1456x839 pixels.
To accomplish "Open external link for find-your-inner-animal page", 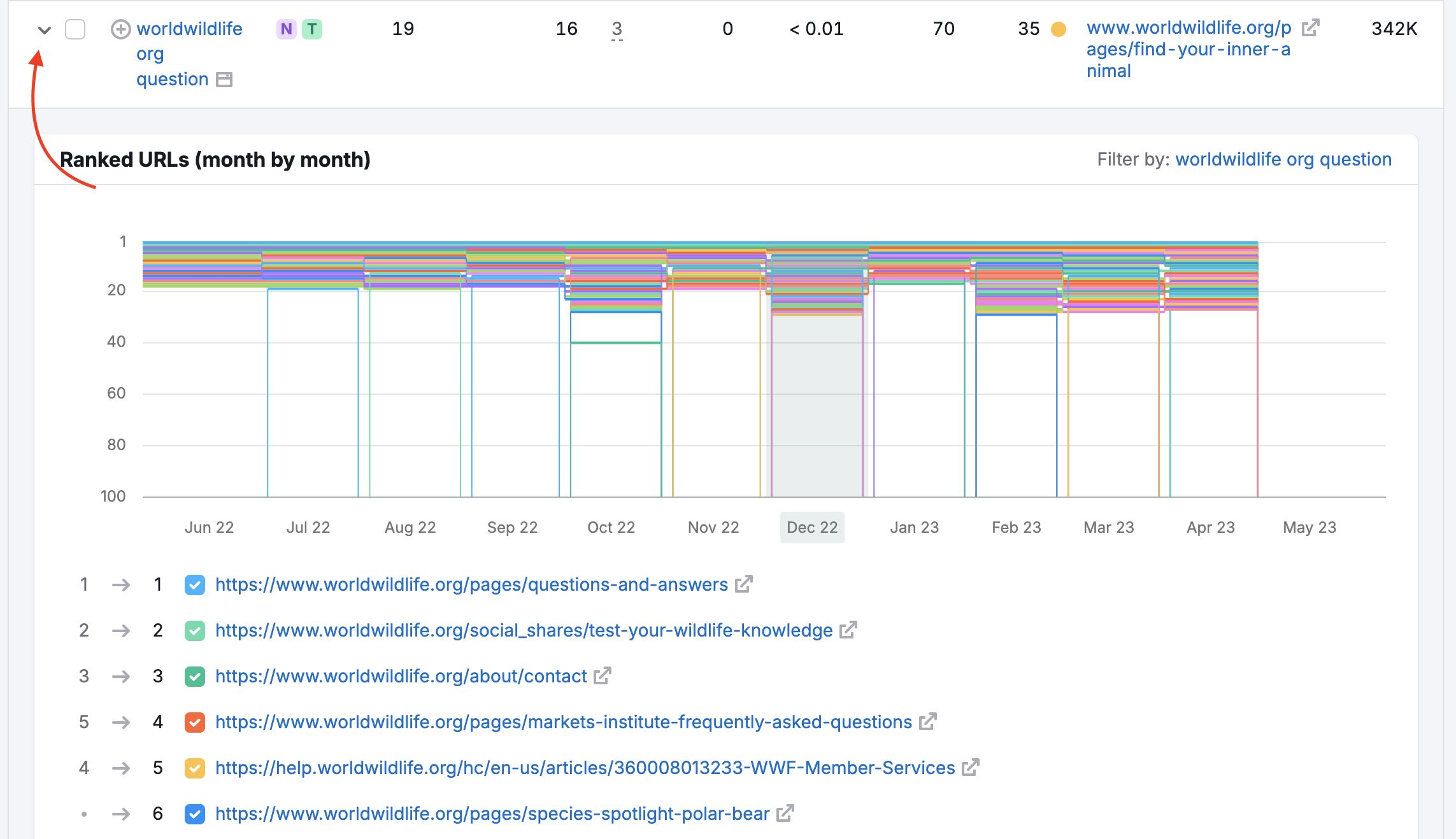I will click(x=1310, y=27).
